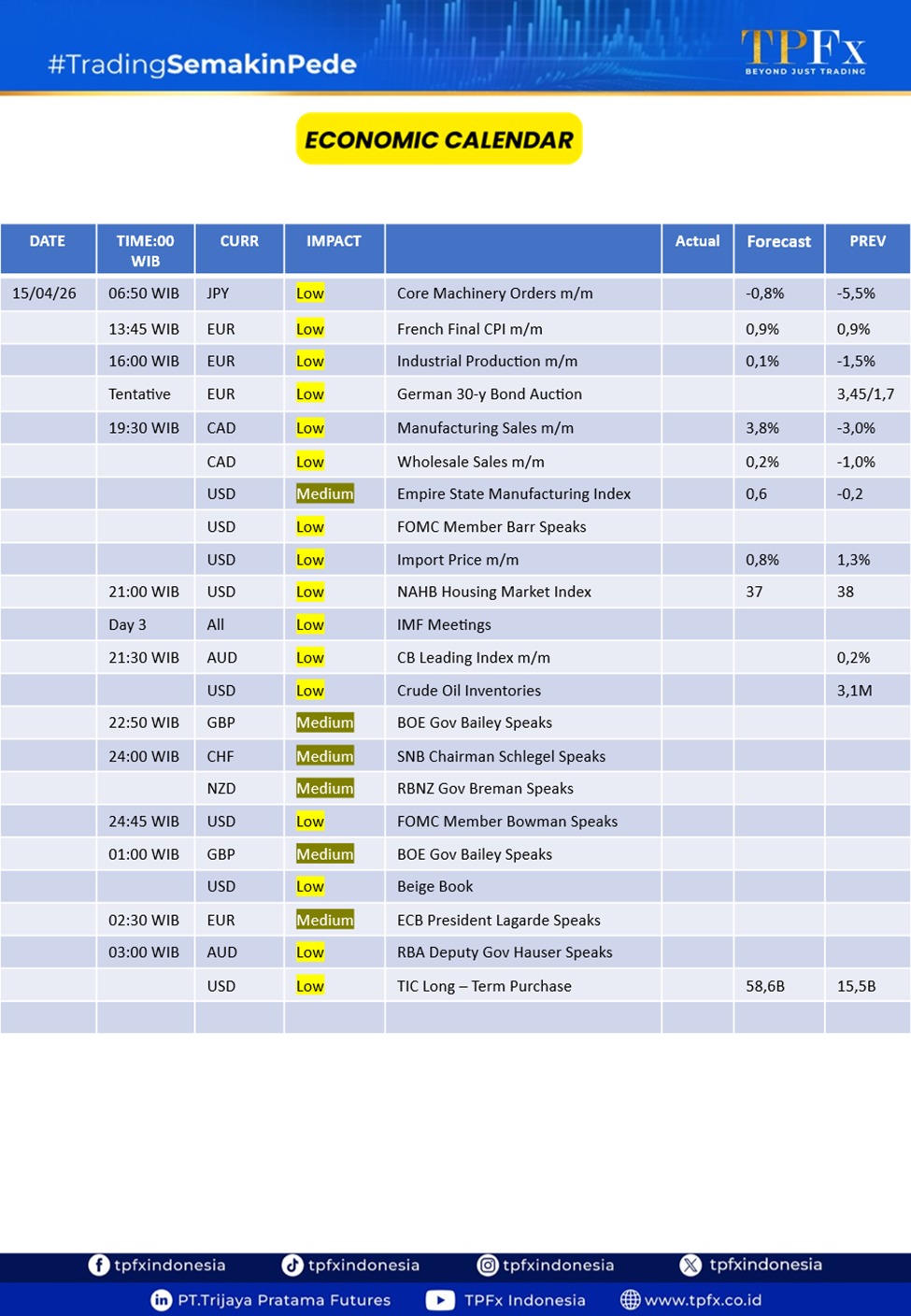Click the YouTube icon in footer
Image resolution: width=911 pixels, height=1316 pixels.
[440, 1300]
